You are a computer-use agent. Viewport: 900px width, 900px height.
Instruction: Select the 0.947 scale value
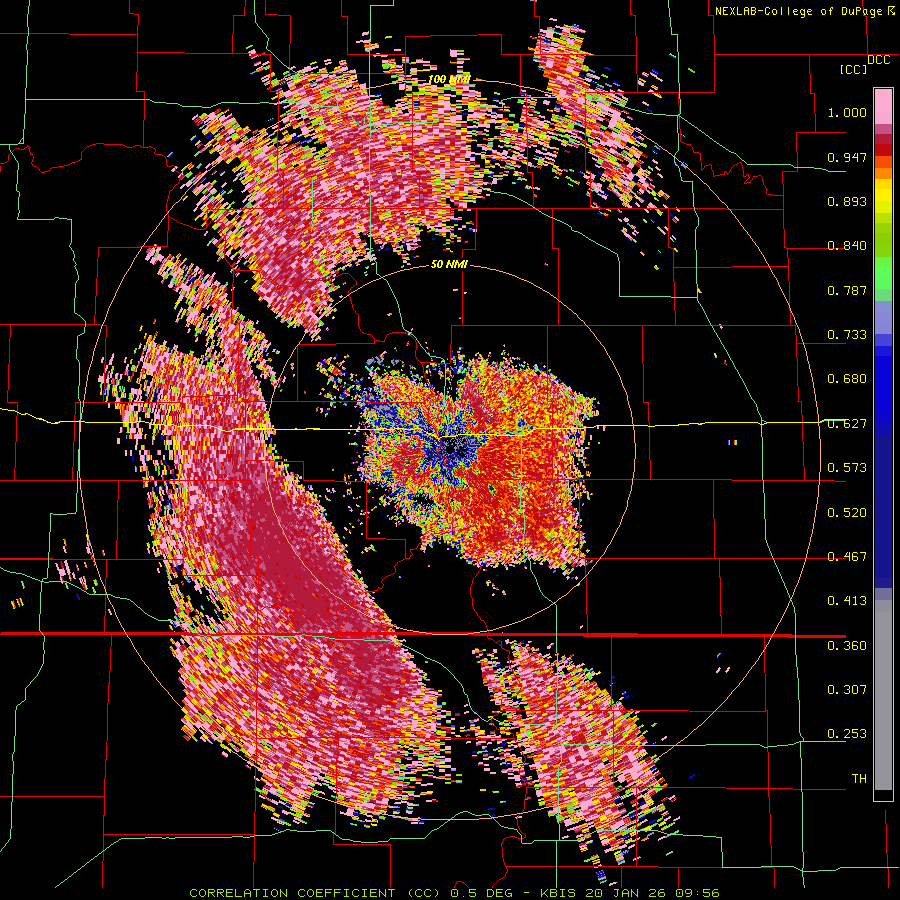(847, 157)
